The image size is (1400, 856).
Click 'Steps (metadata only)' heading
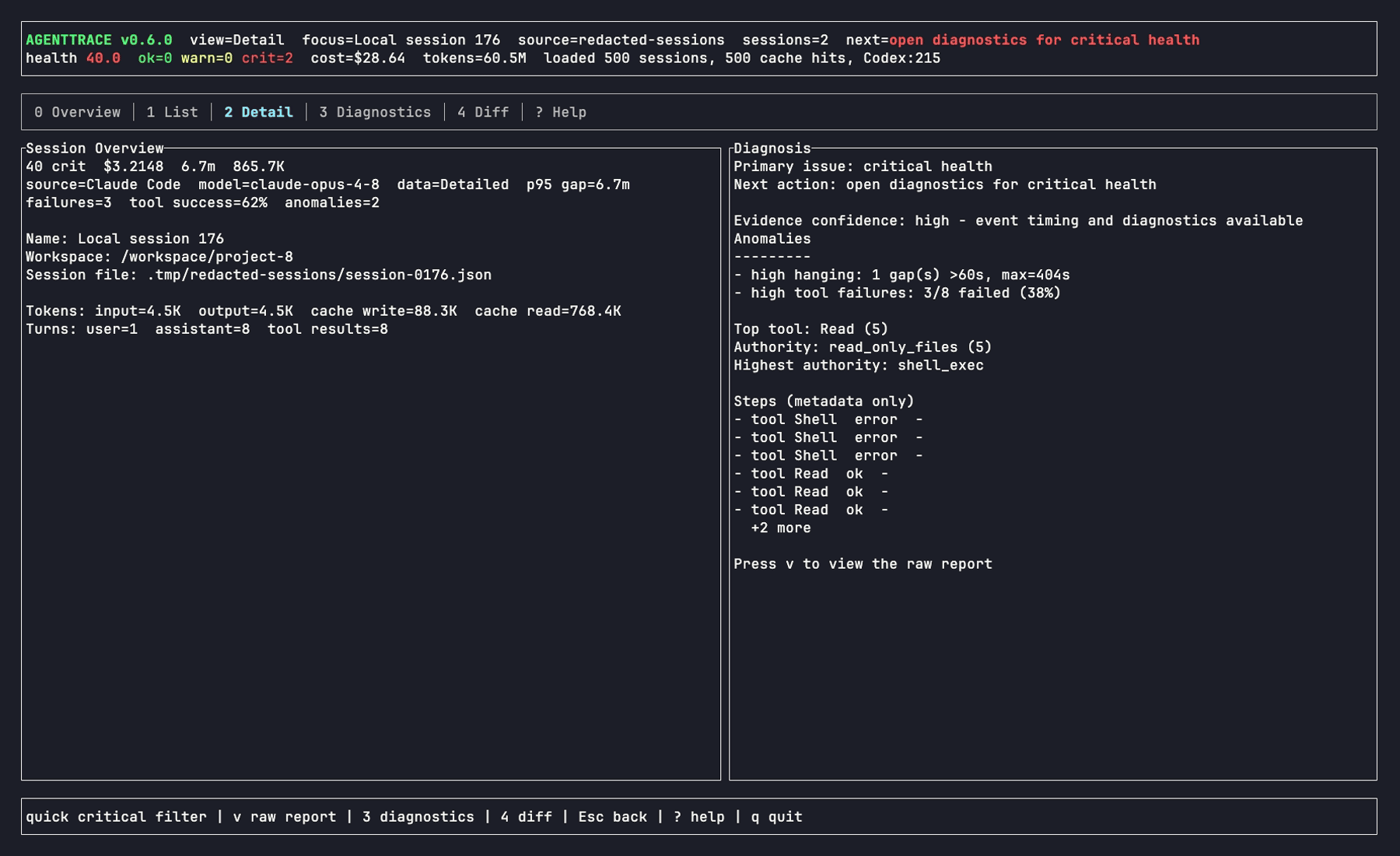824,402
